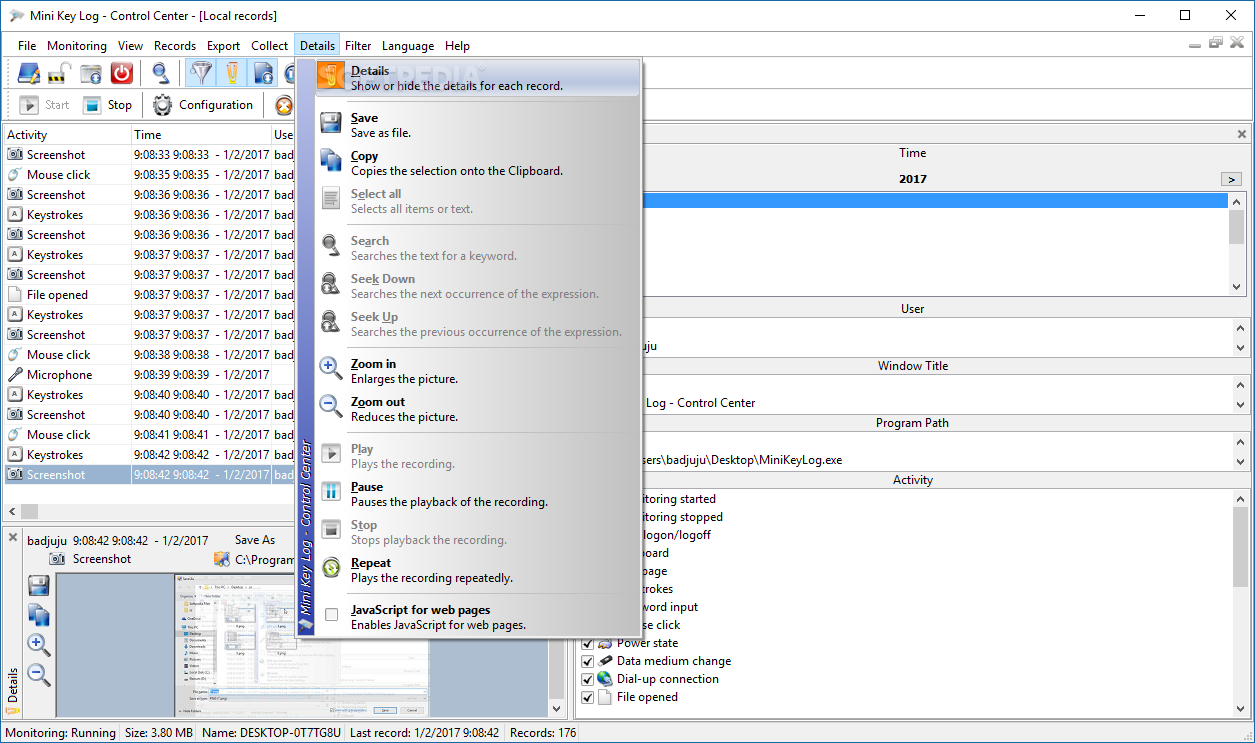The image size is (1255, 743).
Task: Open the View menu
Action: [130, 46]
